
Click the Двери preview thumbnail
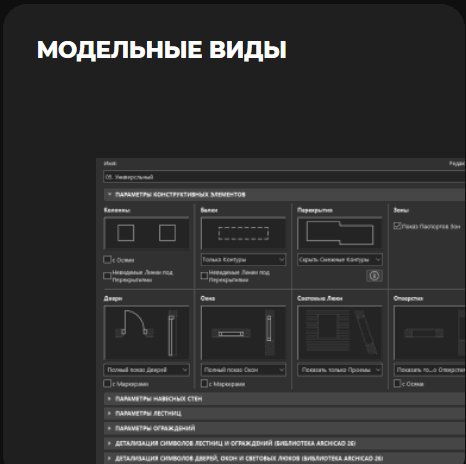point(147,332)
